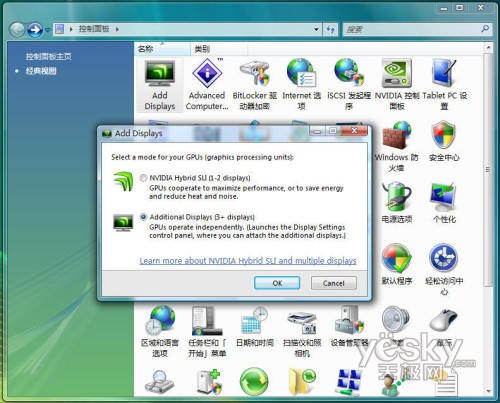500x403 pixels.
Task: Open recent pages dropdown beside Forward button
Action: pos(47,30)
